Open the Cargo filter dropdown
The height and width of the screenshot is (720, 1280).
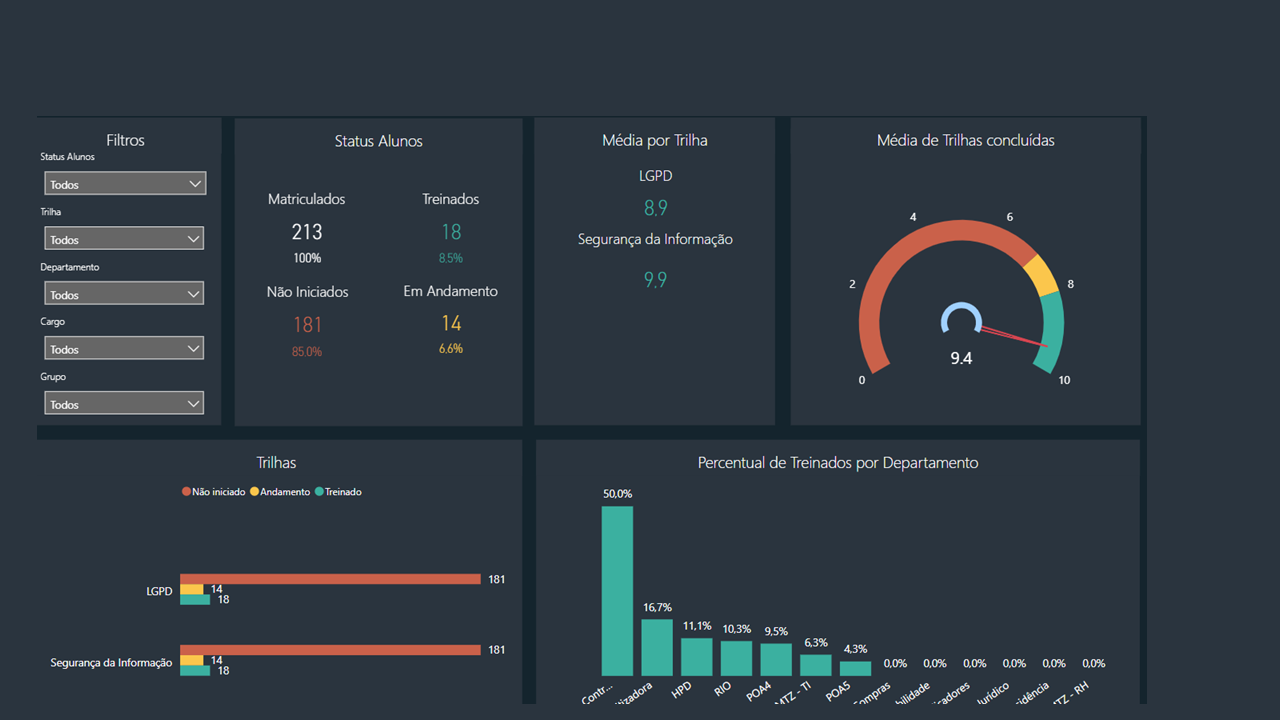[124, 348]
